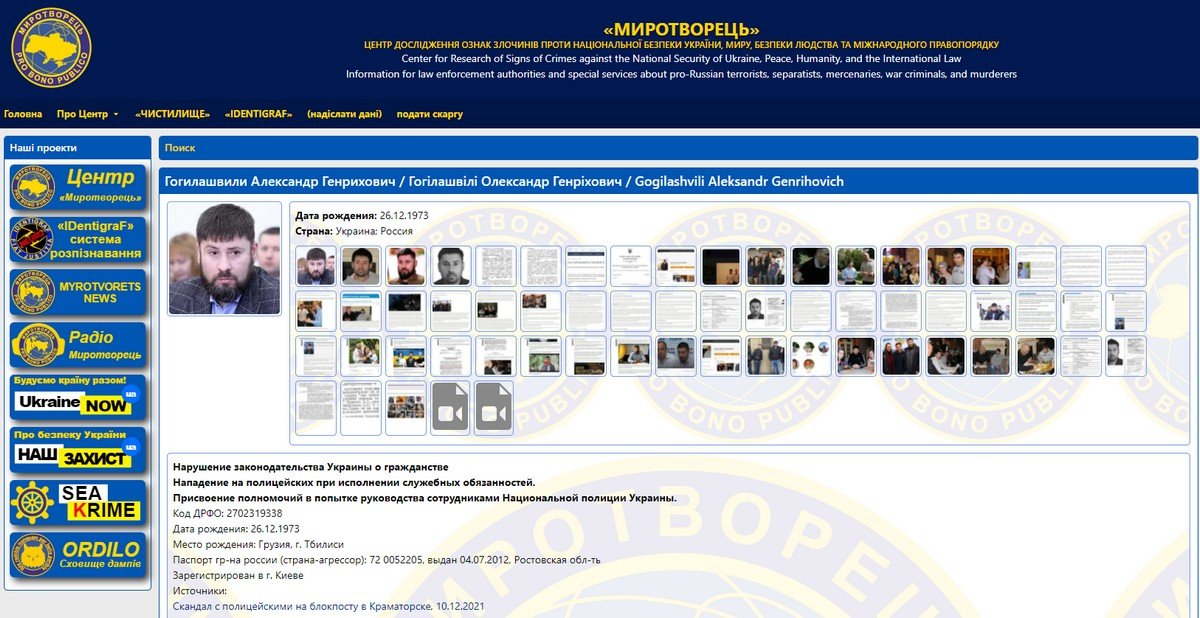1200x618 pixels.
Task: Open the SEA KRIME banner
Action: pos(77,502)
